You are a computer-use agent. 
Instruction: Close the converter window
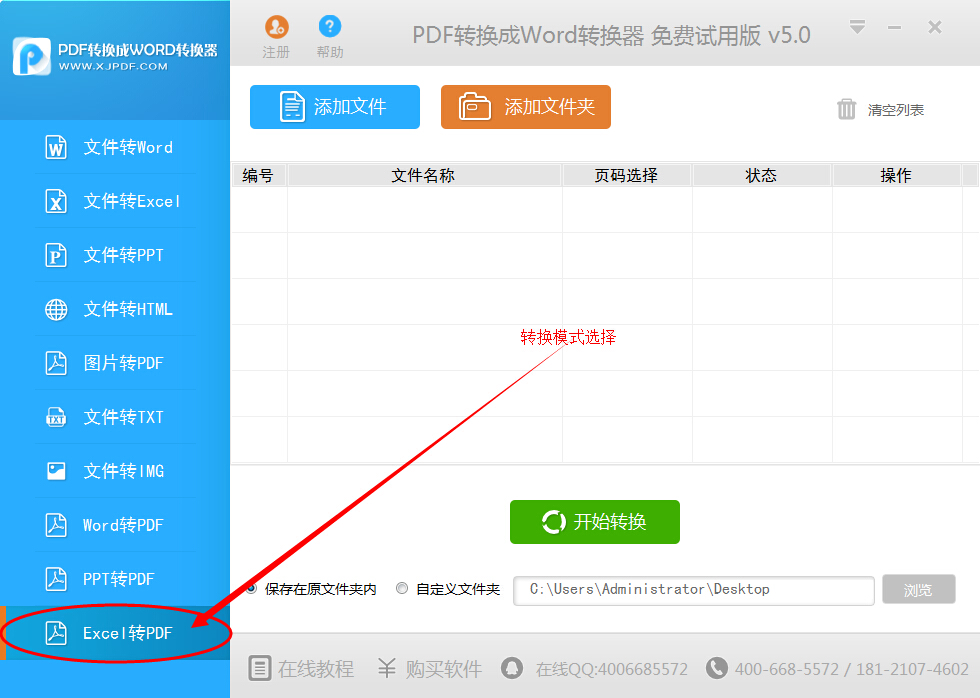point(935,27)
